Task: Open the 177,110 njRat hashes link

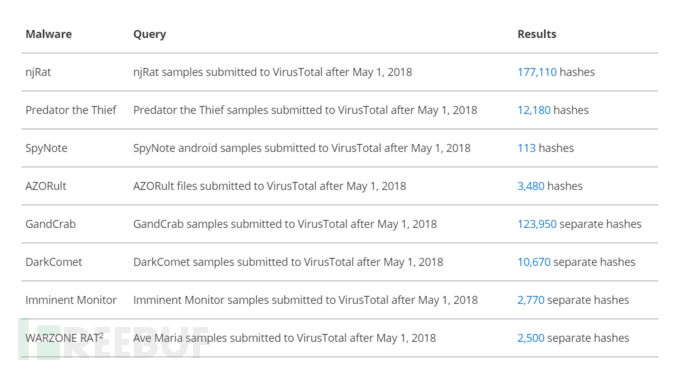Action: (x=537, y=72)
